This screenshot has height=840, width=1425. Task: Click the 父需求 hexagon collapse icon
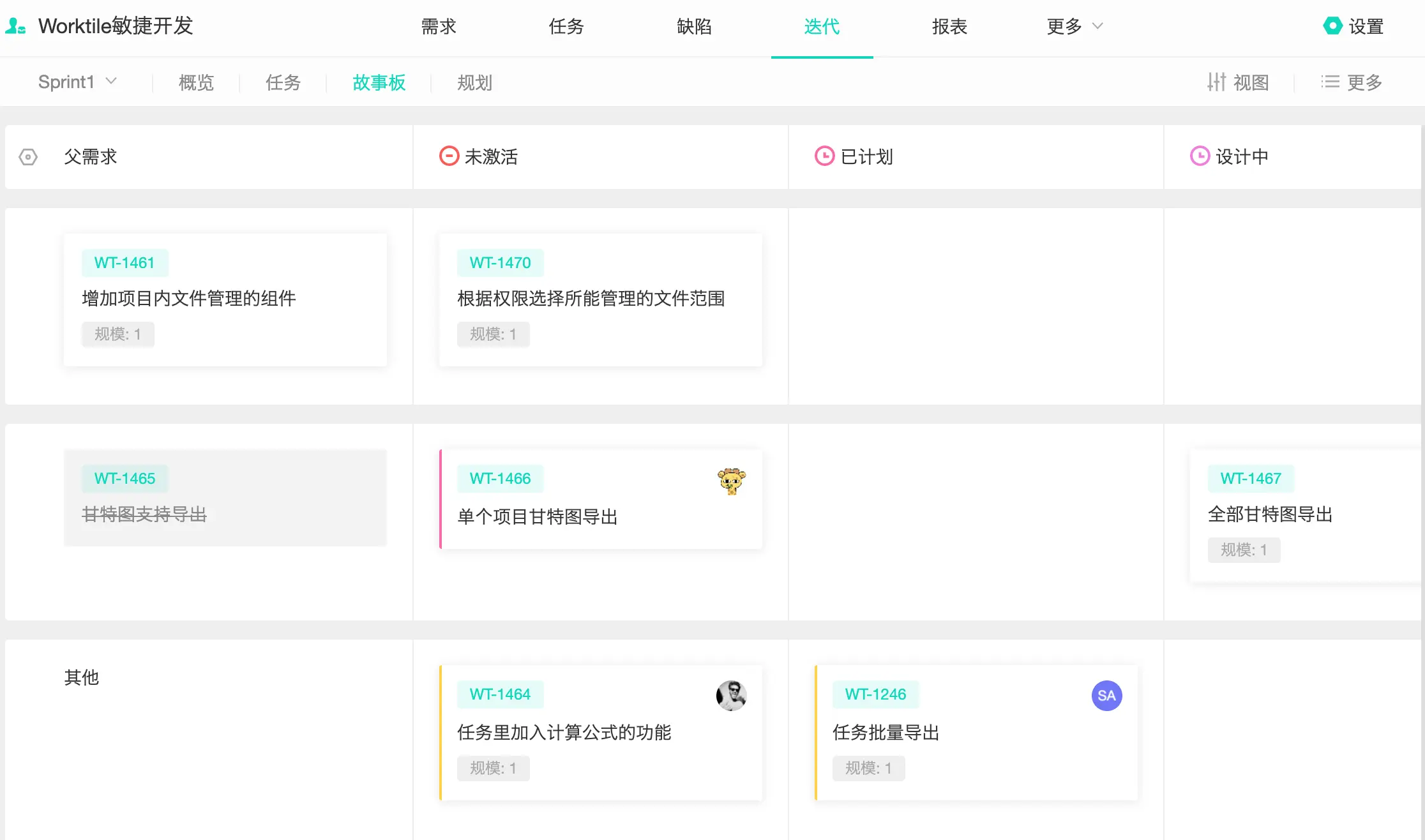coord(28,157)
